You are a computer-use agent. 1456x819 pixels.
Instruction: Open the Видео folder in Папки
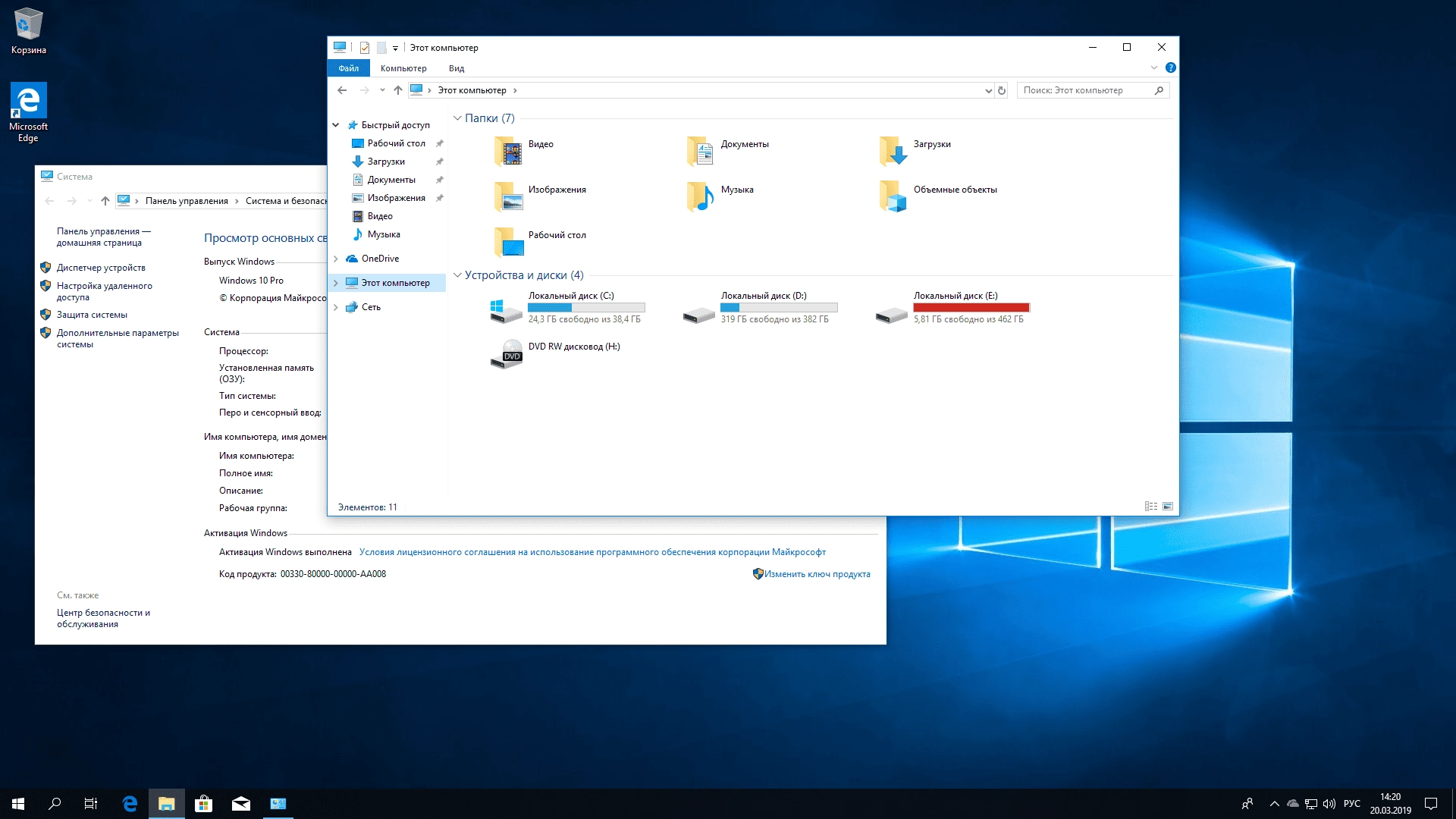click(x=523, y=150)
